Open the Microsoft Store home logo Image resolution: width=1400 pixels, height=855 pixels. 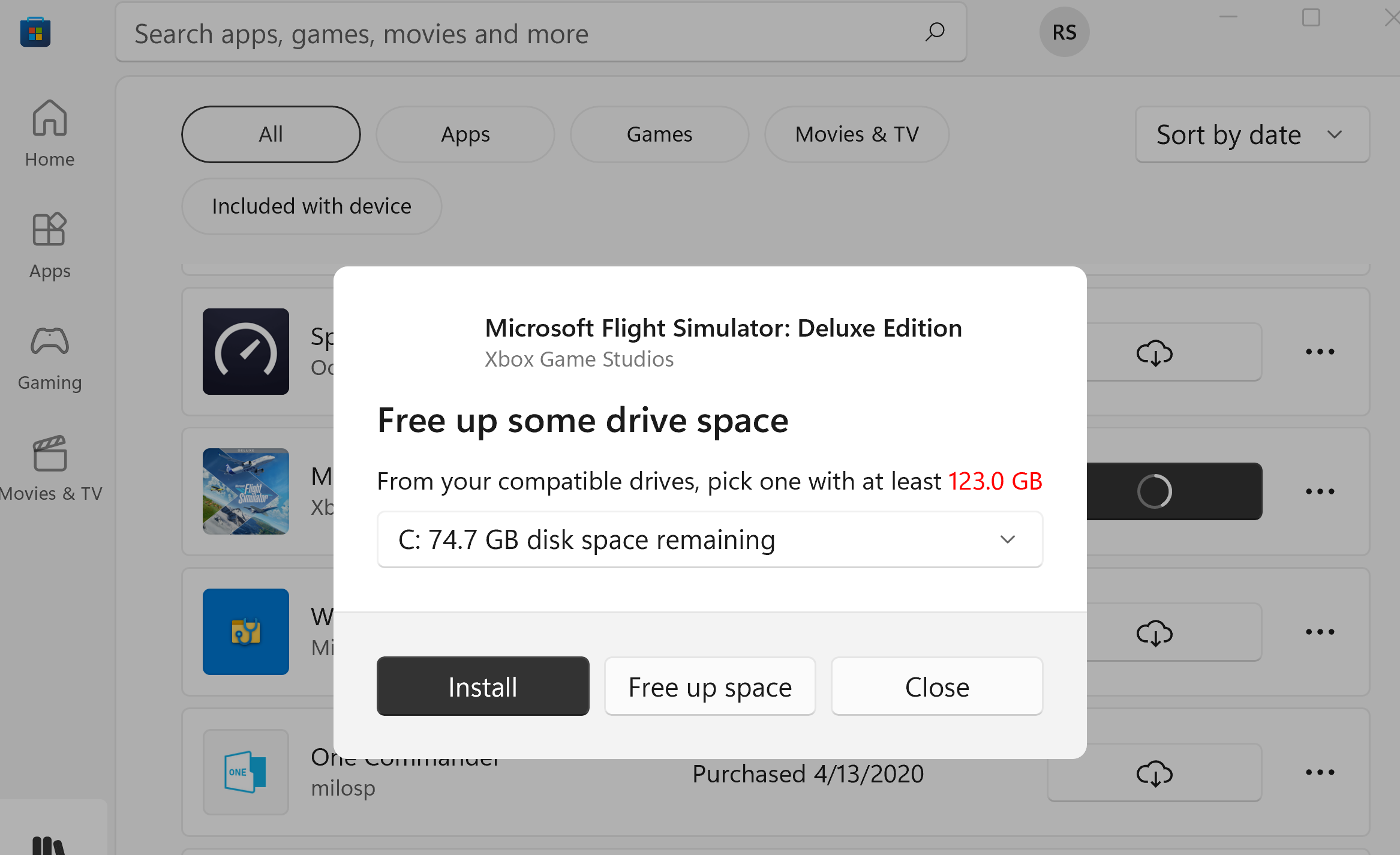point(35,32)
